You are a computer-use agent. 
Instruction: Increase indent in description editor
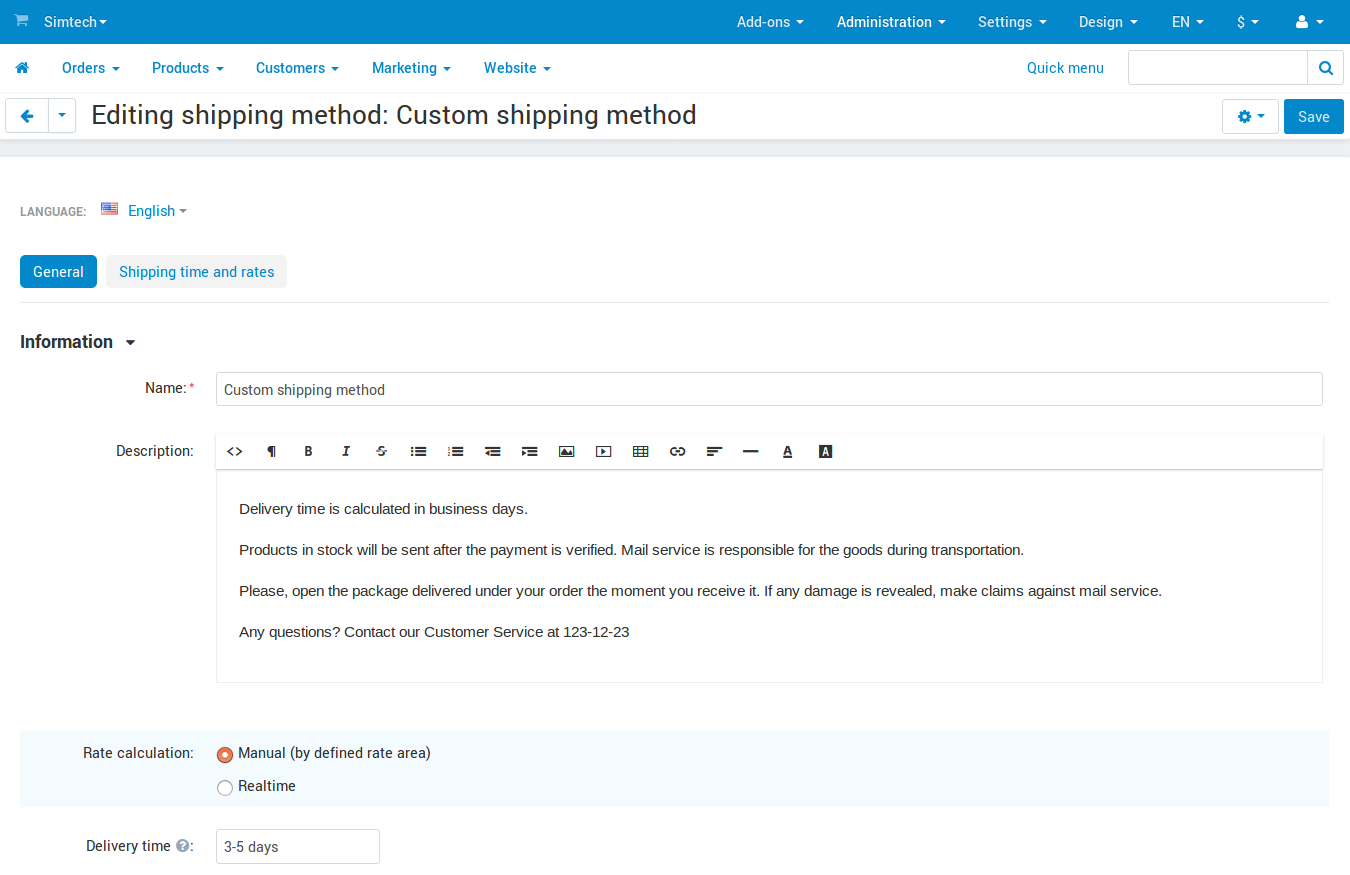[x=530, y=451]
